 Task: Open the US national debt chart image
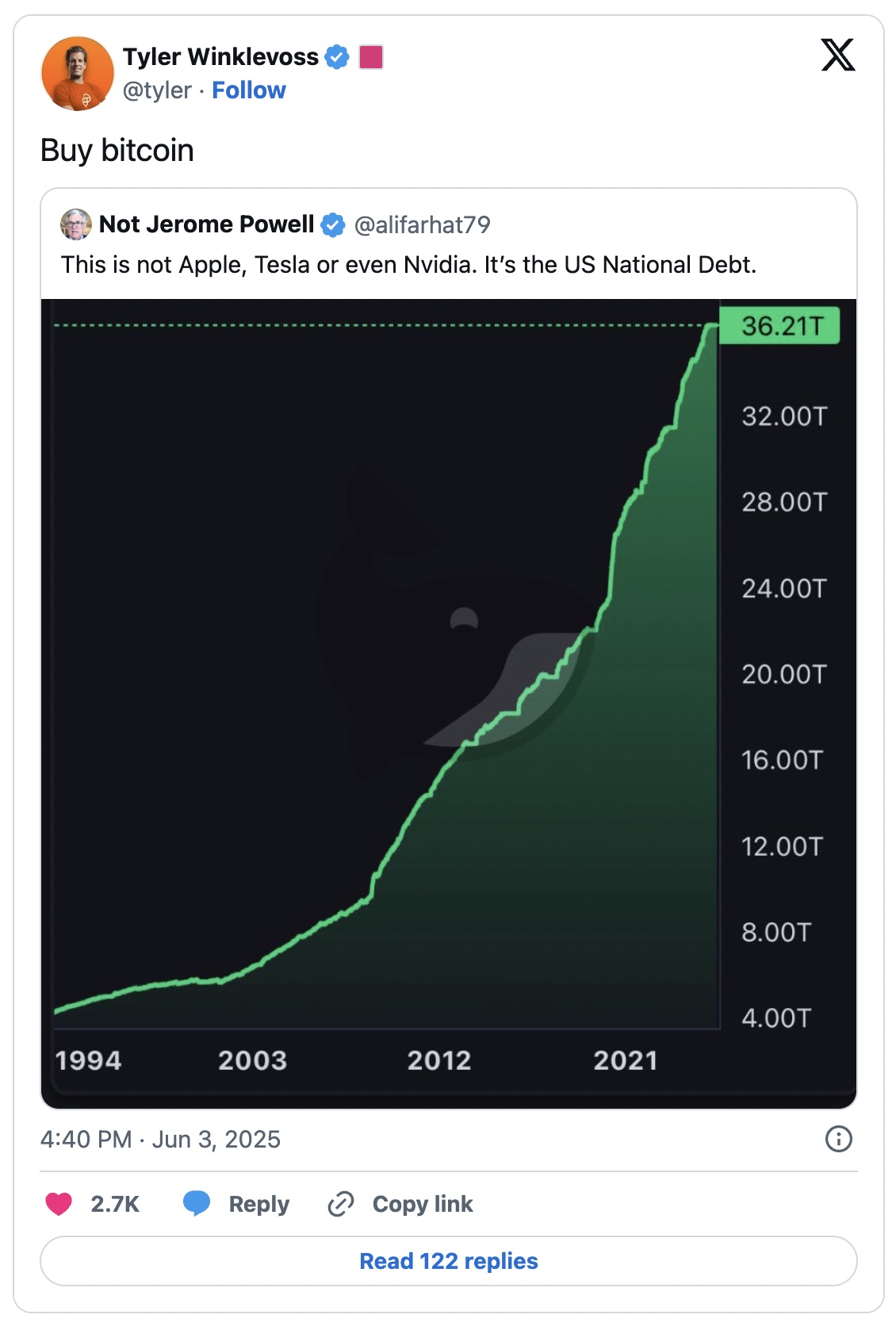click(449, 703)
